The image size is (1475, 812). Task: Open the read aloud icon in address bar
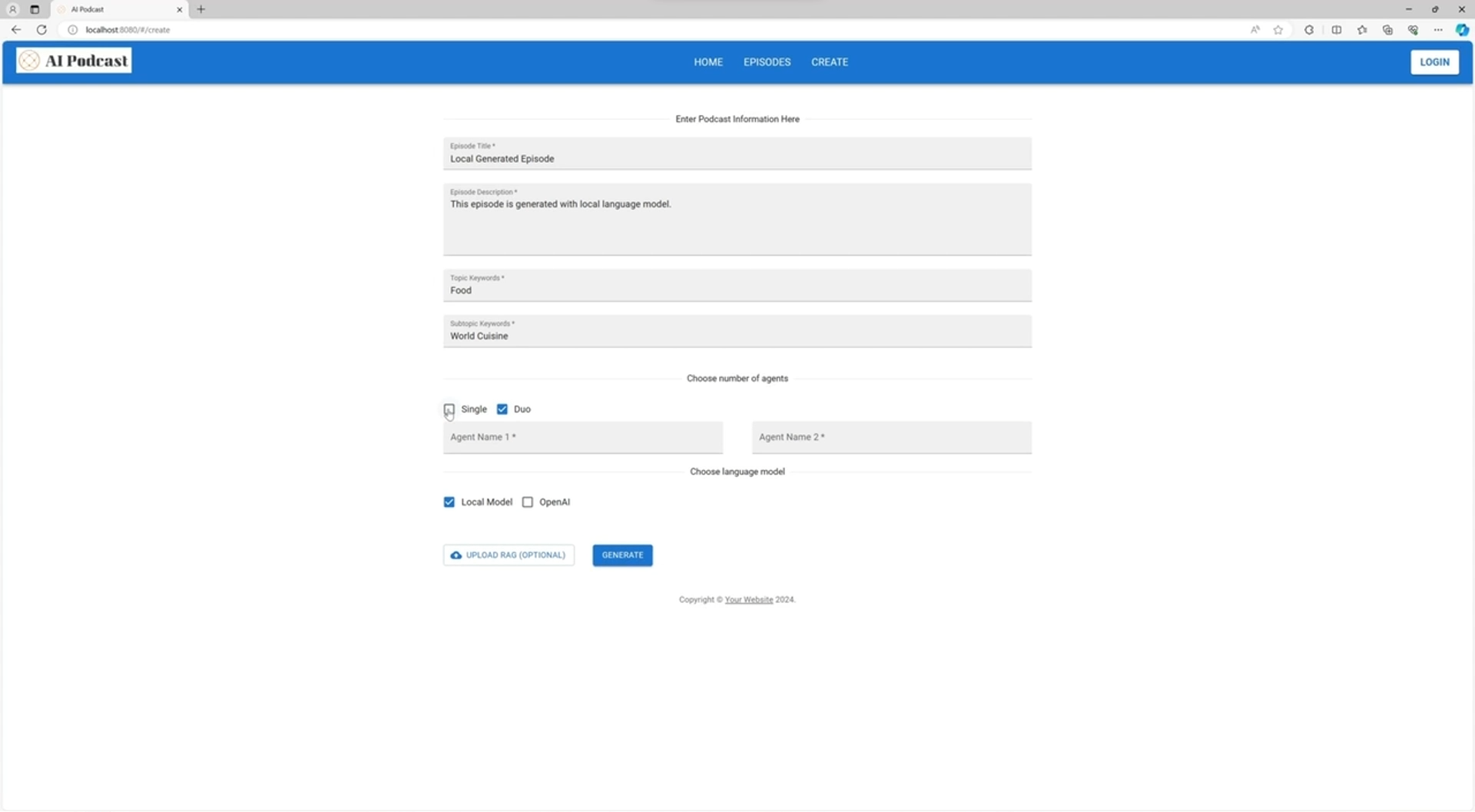(x=1255, y=30)
